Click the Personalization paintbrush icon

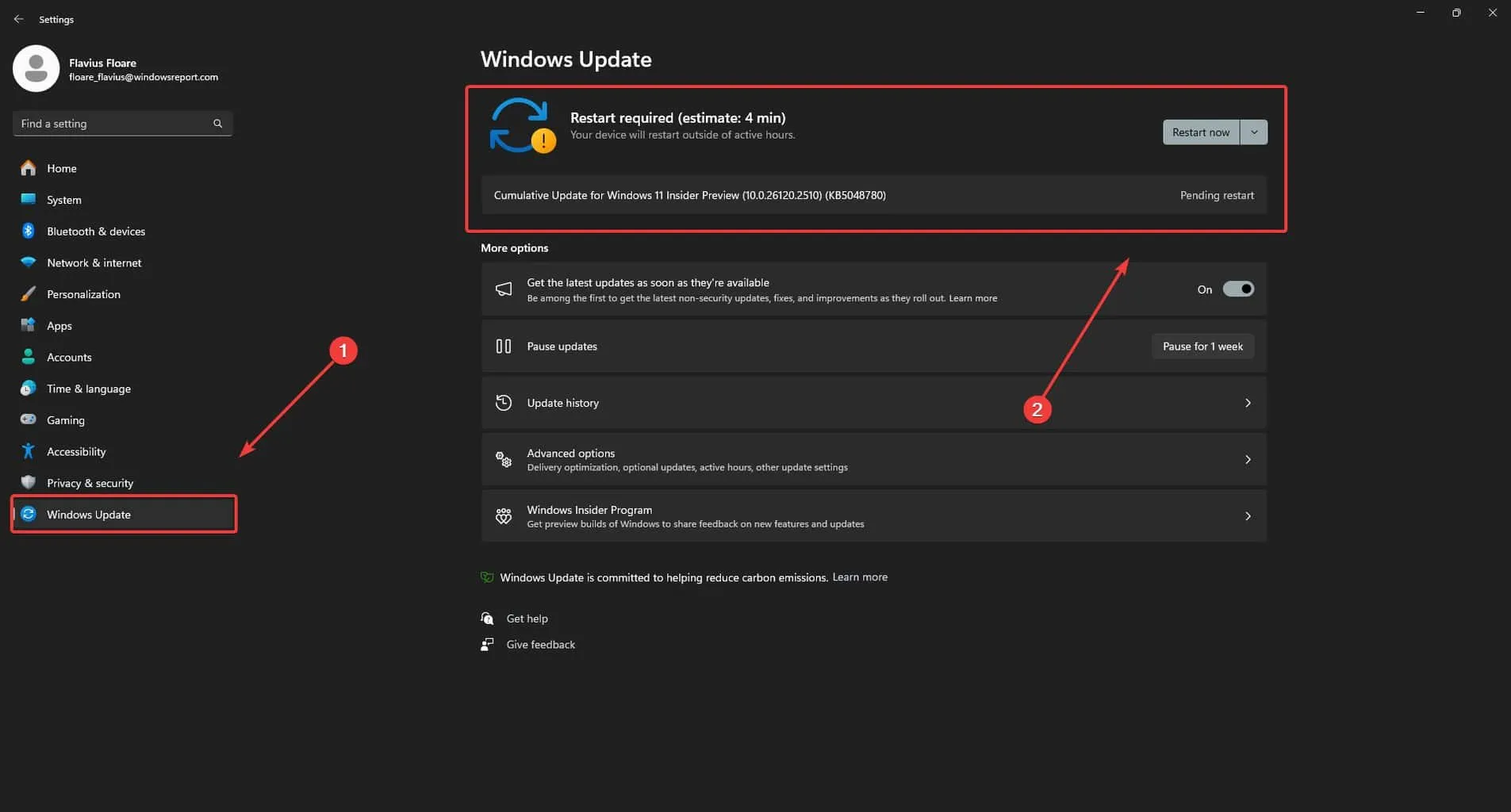pyautogui.click(x=29, y=293)
